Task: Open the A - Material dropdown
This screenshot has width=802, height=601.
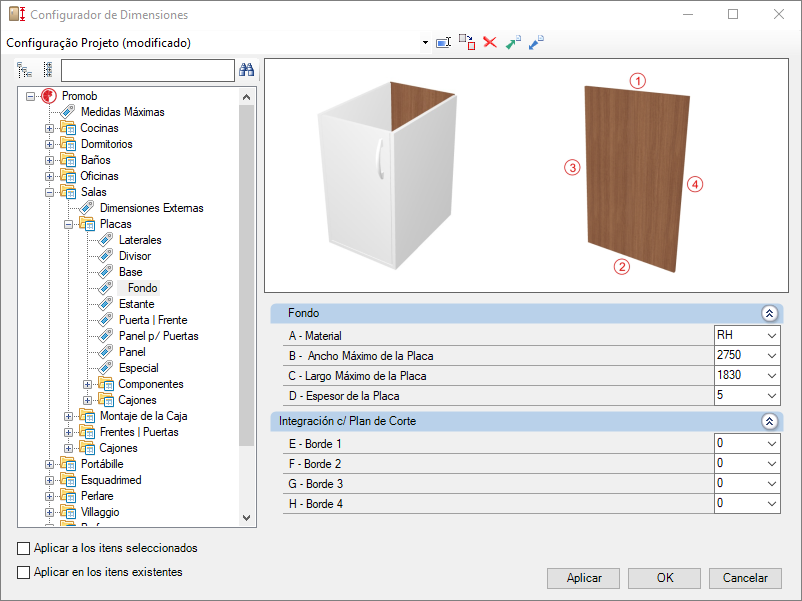Action: tap(772, 336)
